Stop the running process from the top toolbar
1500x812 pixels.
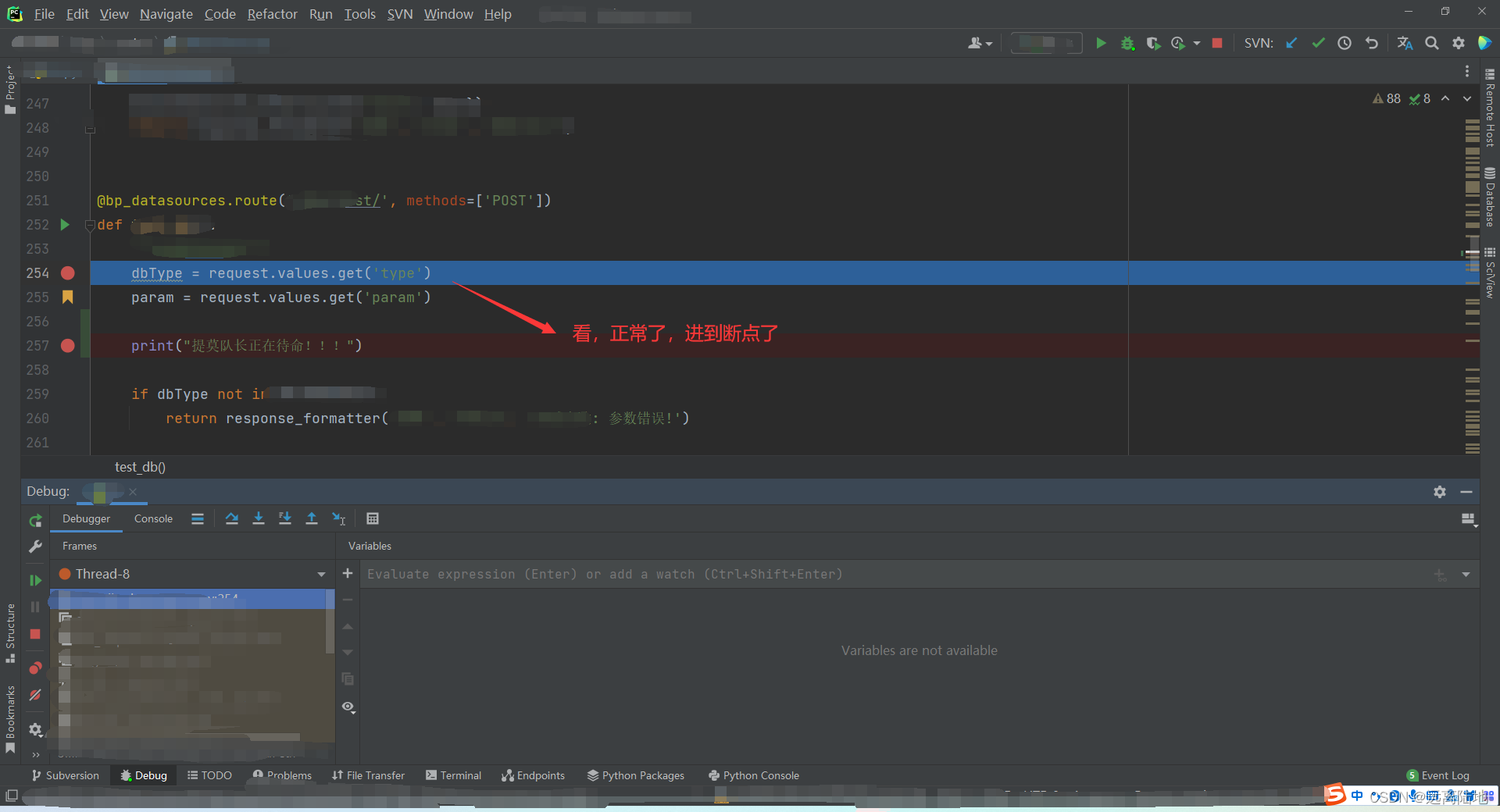pyautogui.click(x=1217, y=43)
